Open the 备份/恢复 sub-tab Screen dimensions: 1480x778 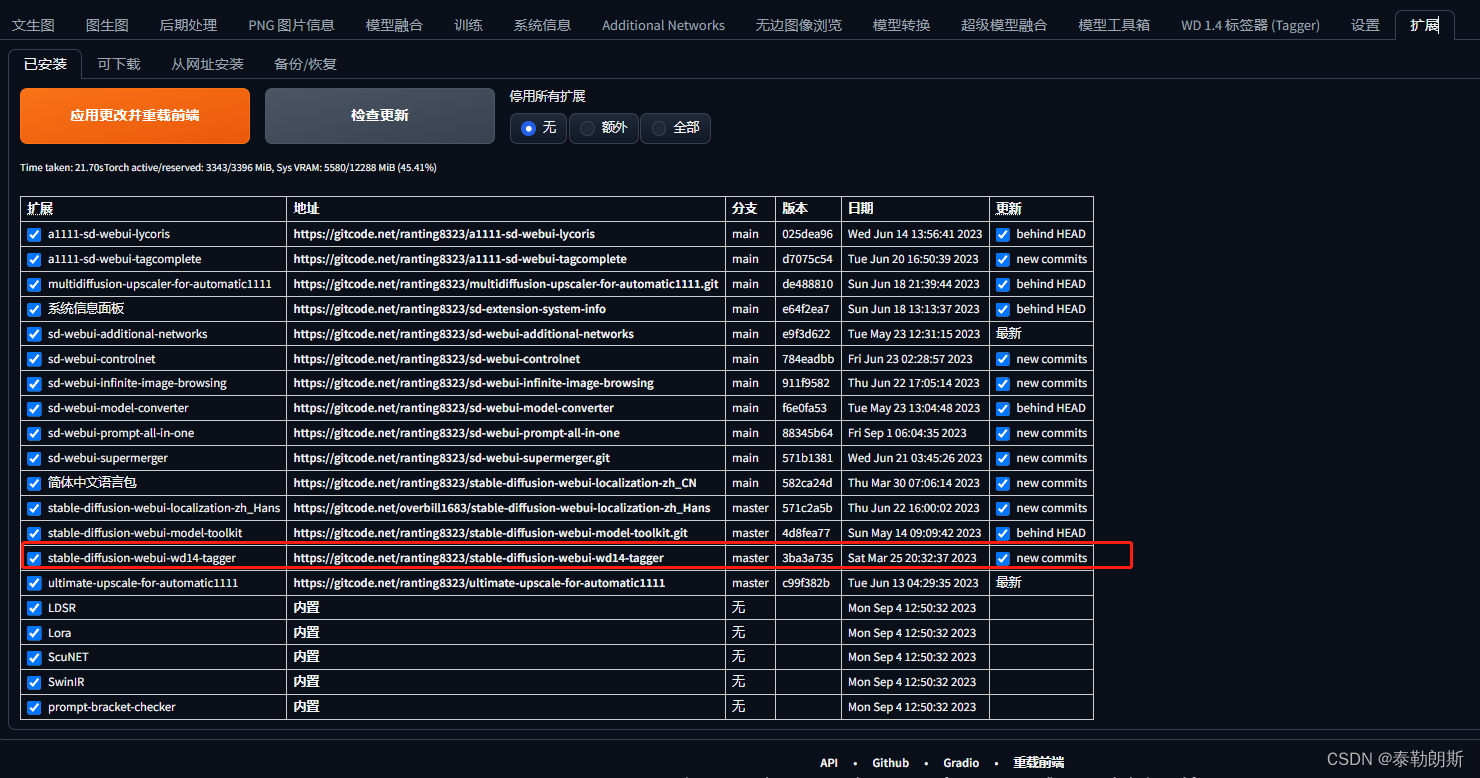pos(305,64)
